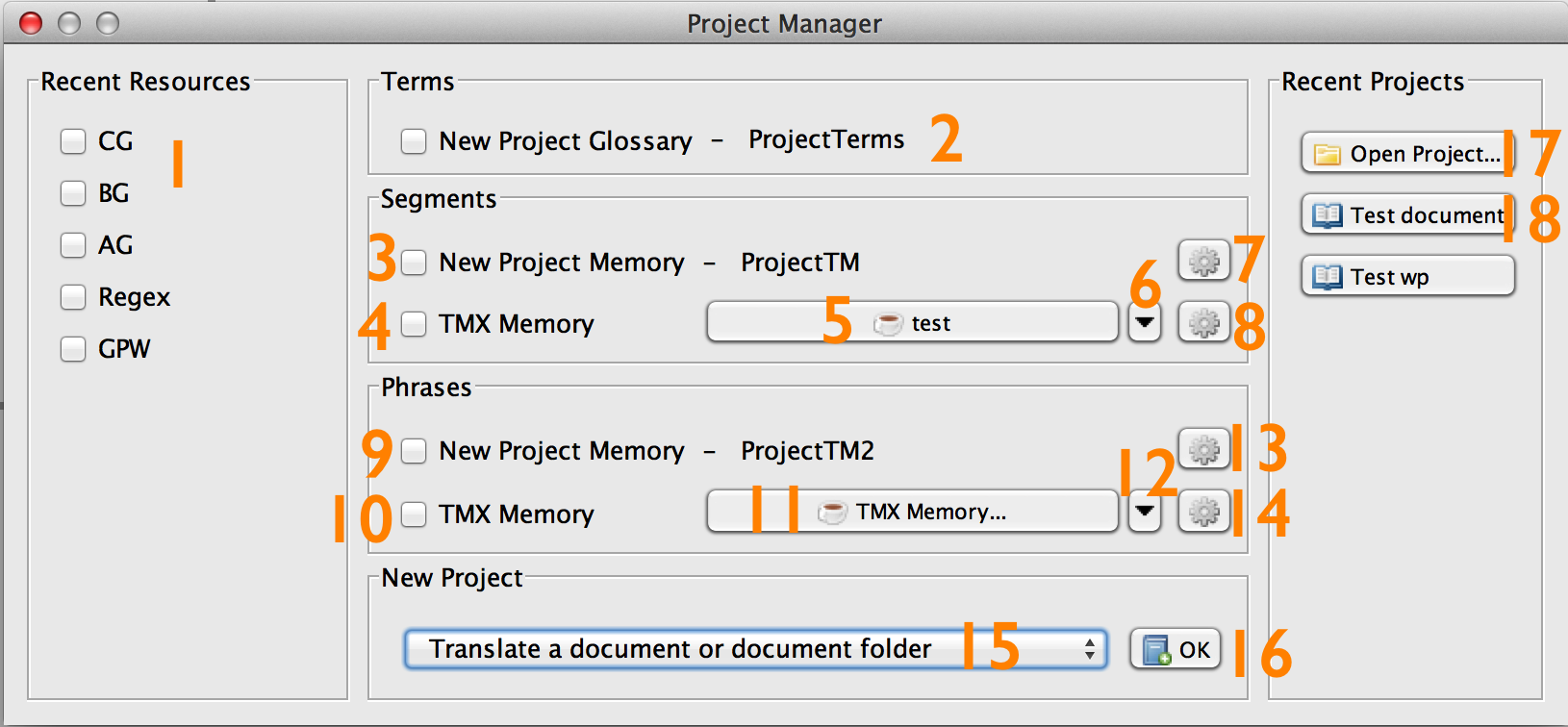This screenshot has height=727, width=1568.
Task: Check New Project Glossary option
Action: 414,141
